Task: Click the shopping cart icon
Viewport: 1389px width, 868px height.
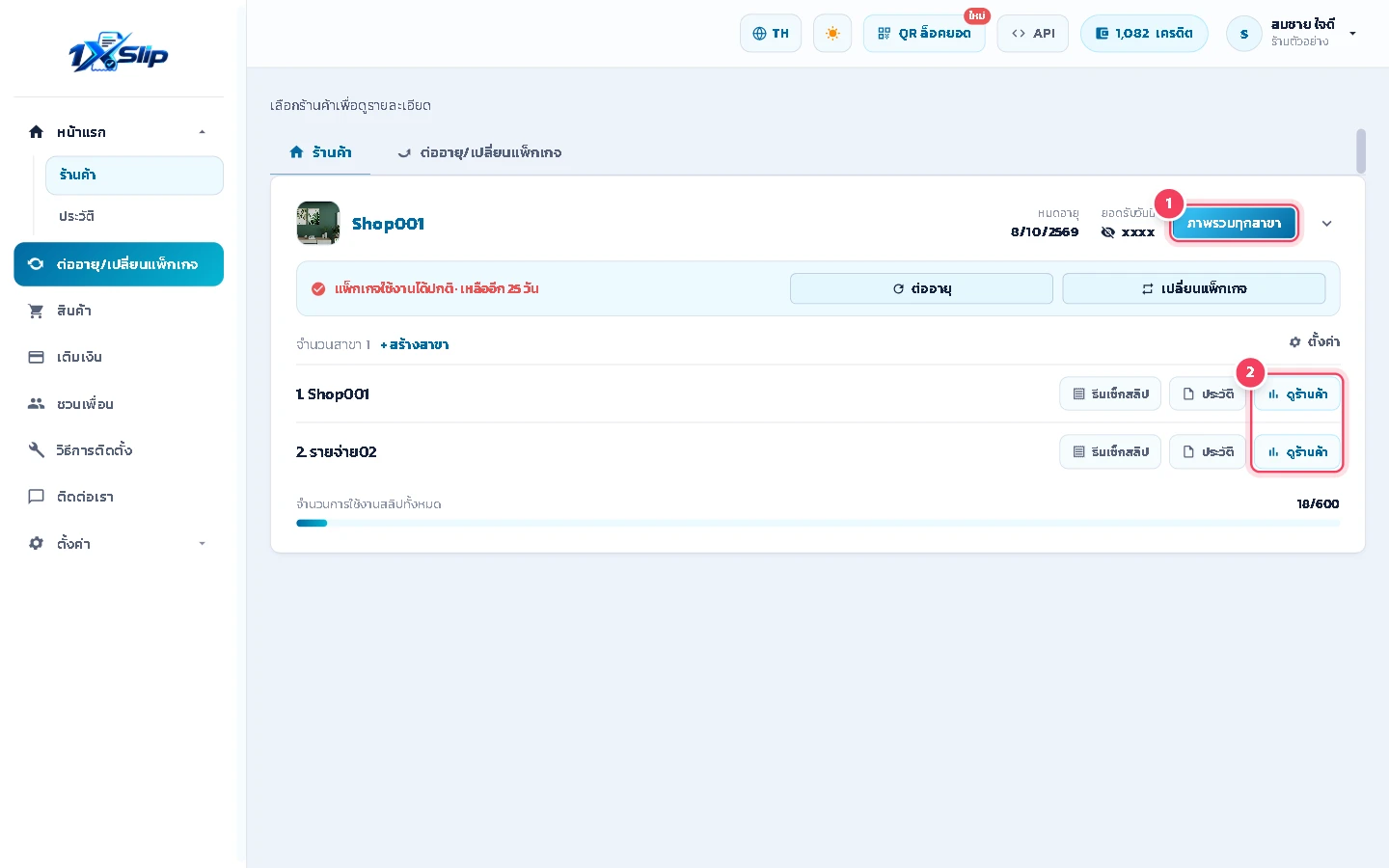Action: (37, 311)
